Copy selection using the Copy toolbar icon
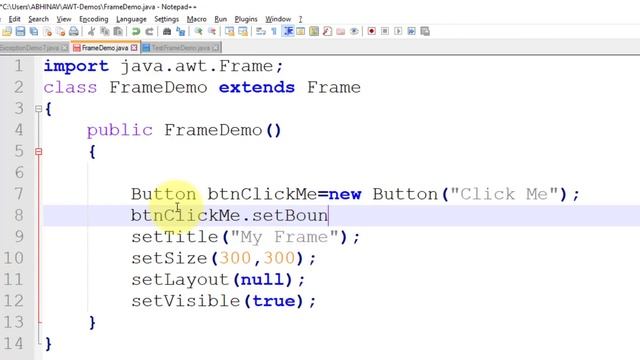Screen dimensions: 640x360 click(105, 31)
